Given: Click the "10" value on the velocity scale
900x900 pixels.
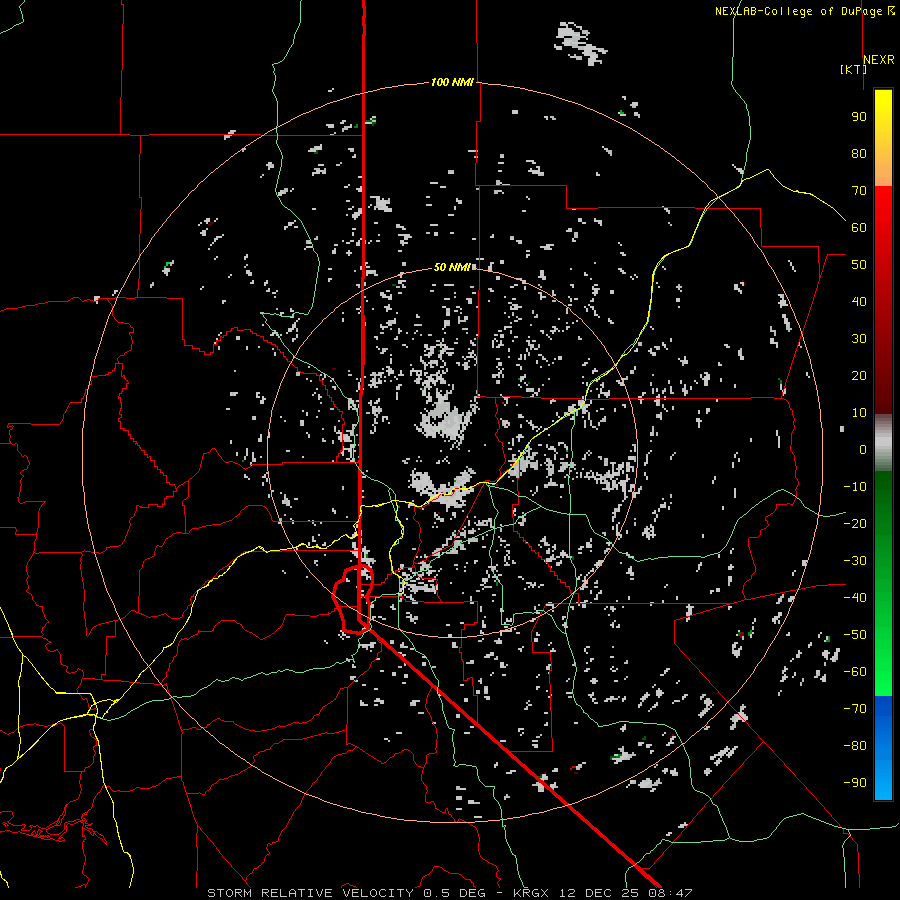Looking at the screenshot, I should pos(859,413).
